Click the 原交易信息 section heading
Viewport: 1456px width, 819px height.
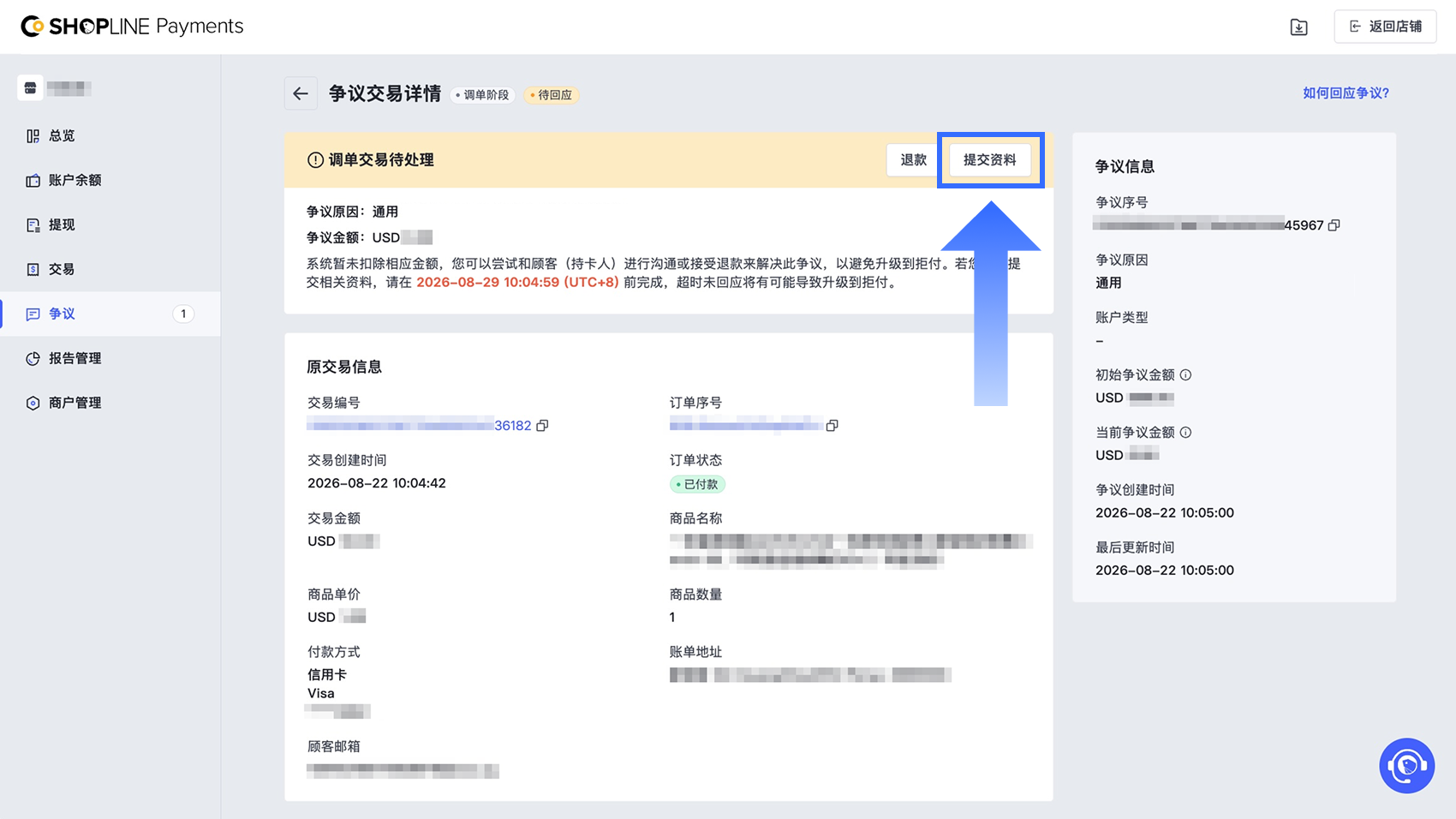tap(344, 367)
